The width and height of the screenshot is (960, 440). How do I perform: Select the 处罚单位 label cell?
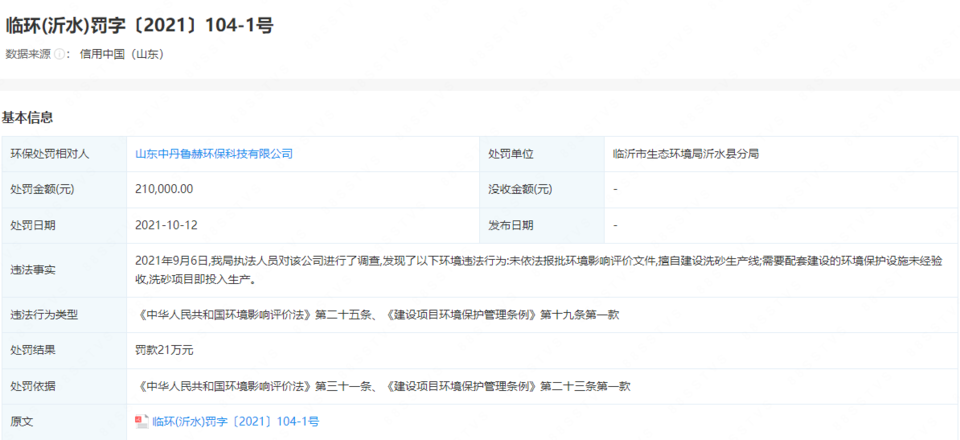(x=542, y=154)
